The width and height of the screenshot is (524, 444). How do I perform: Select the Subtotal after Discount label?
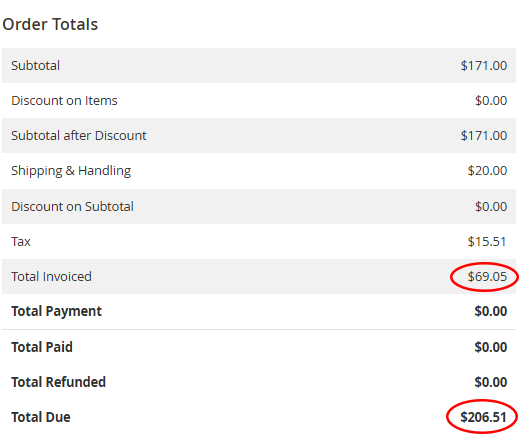tap(79, 136)
